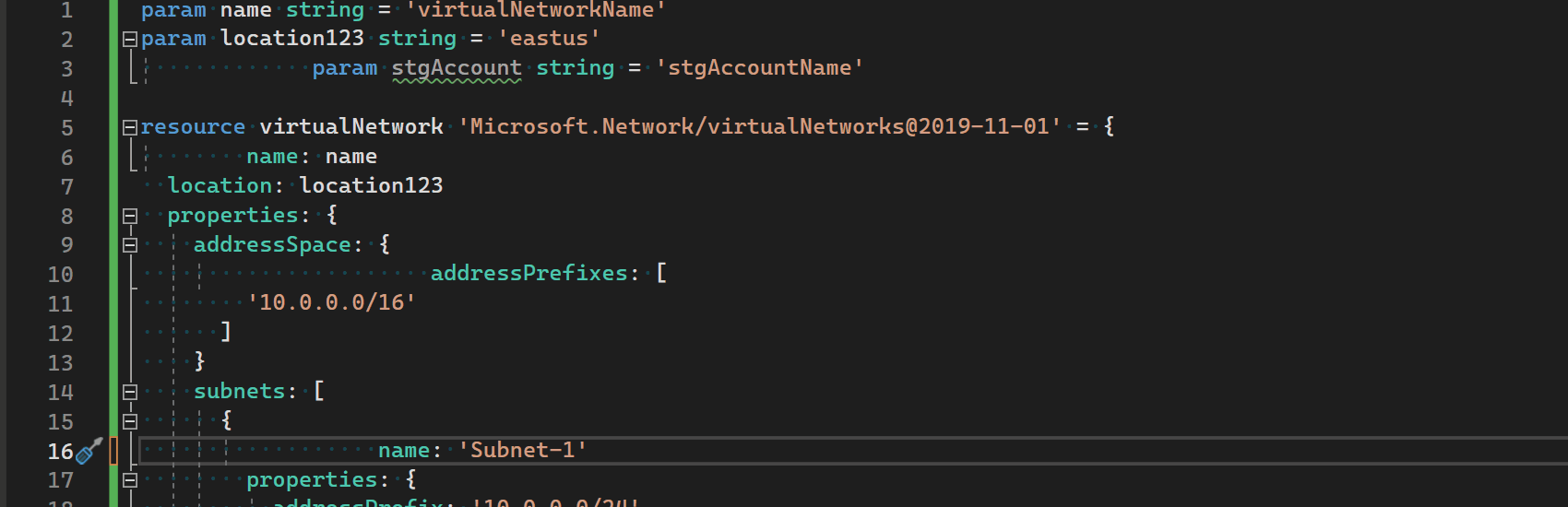Select line number 4 in the gutter
Image resolution: width=1568 pixels, height=507 pixels.
click(66, 98)
